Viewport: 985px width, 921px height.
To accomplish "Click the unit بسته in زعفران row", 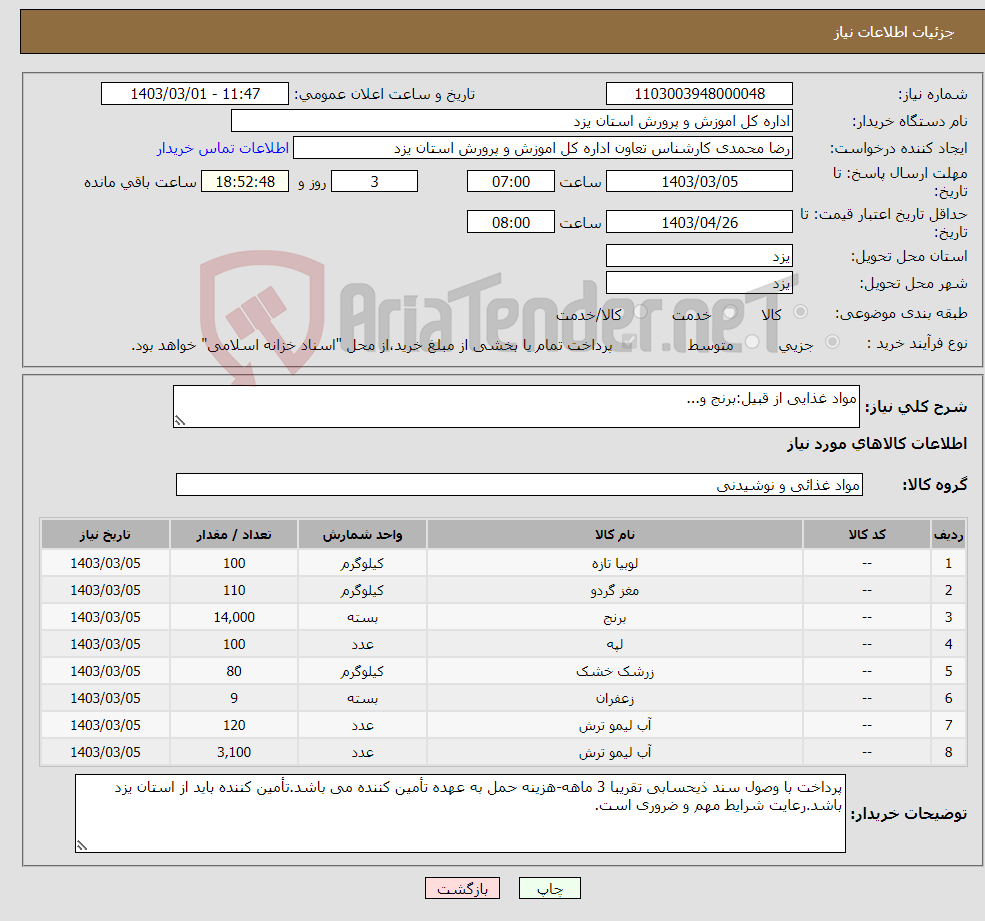I will tap(362, 699).
